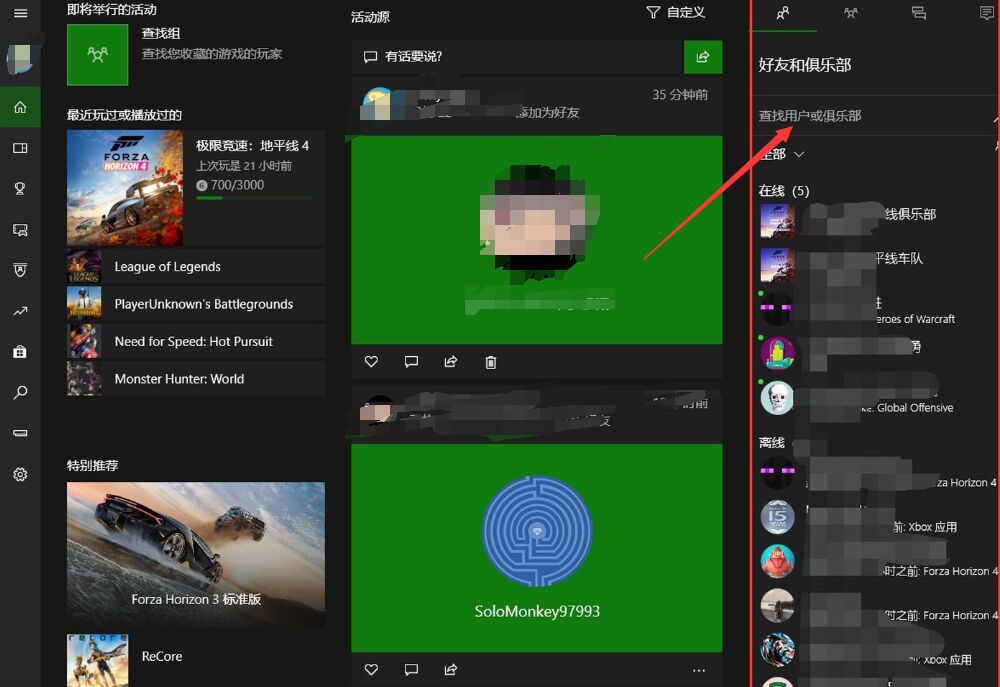Comment on the SoloMonkey97993 post
1000x687 pixels.
pos(411,669)
